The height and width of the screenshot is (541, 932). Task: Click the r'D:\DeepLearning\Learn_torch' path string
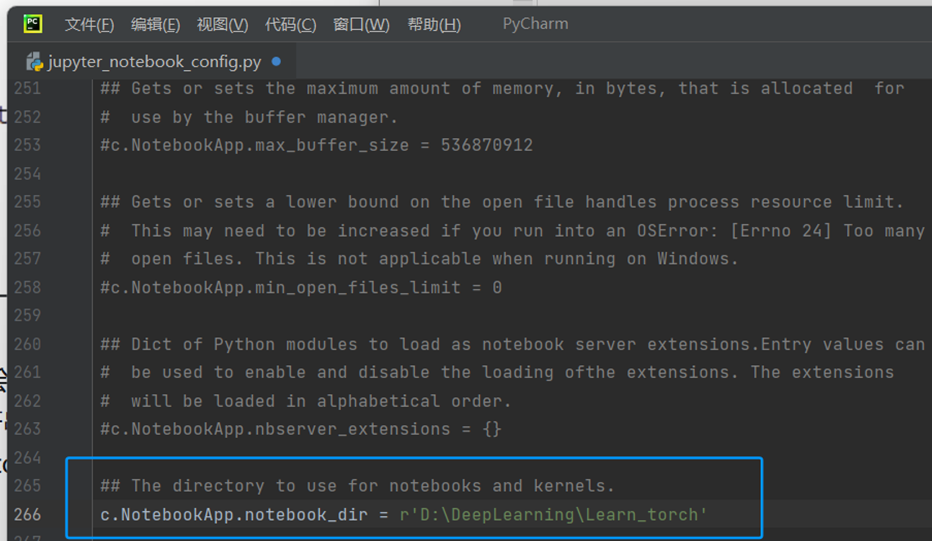pos(553,514)
